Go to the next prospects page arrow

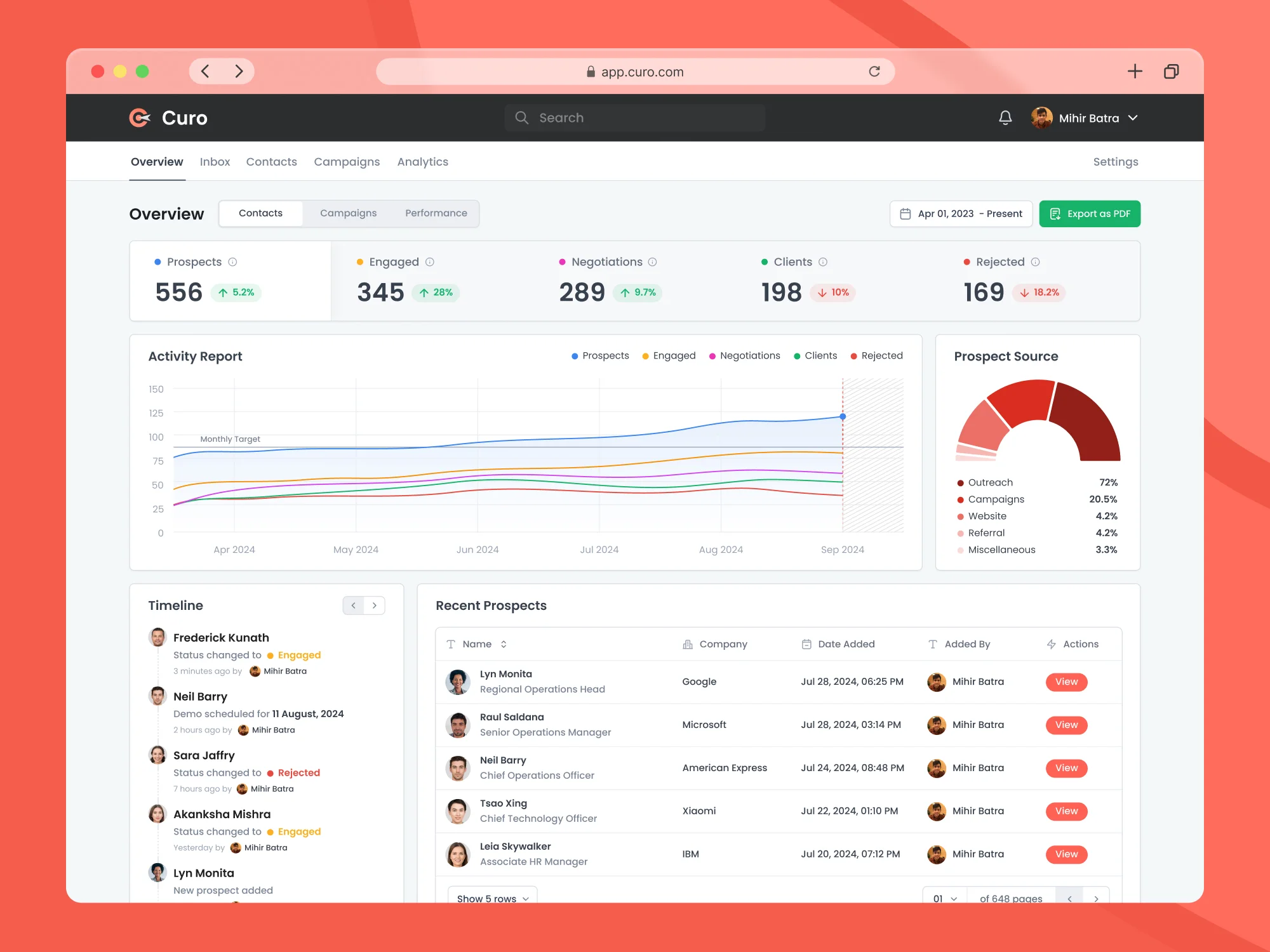point(1096,898)
